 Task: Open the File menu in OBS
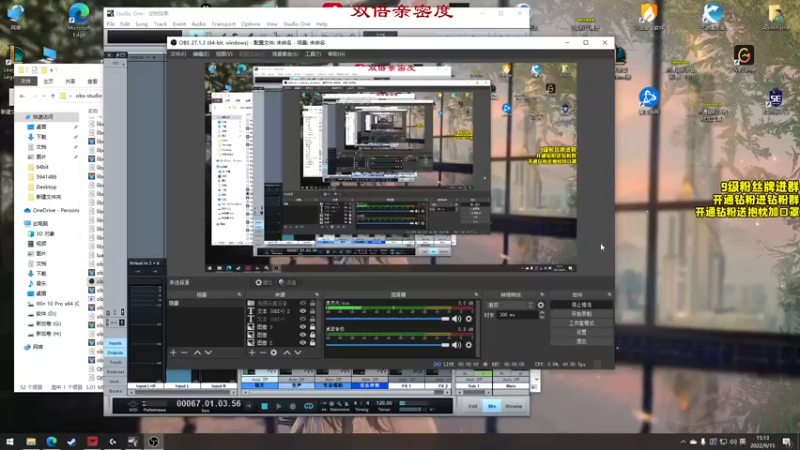coord(178,54)
